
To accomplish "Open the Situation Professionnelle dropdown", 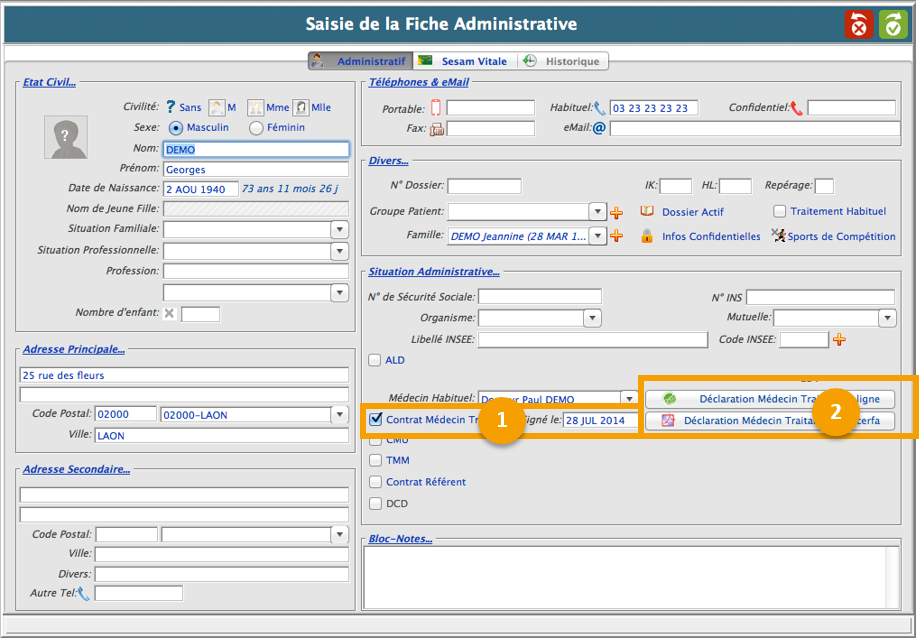I will [x=339, y=251].
